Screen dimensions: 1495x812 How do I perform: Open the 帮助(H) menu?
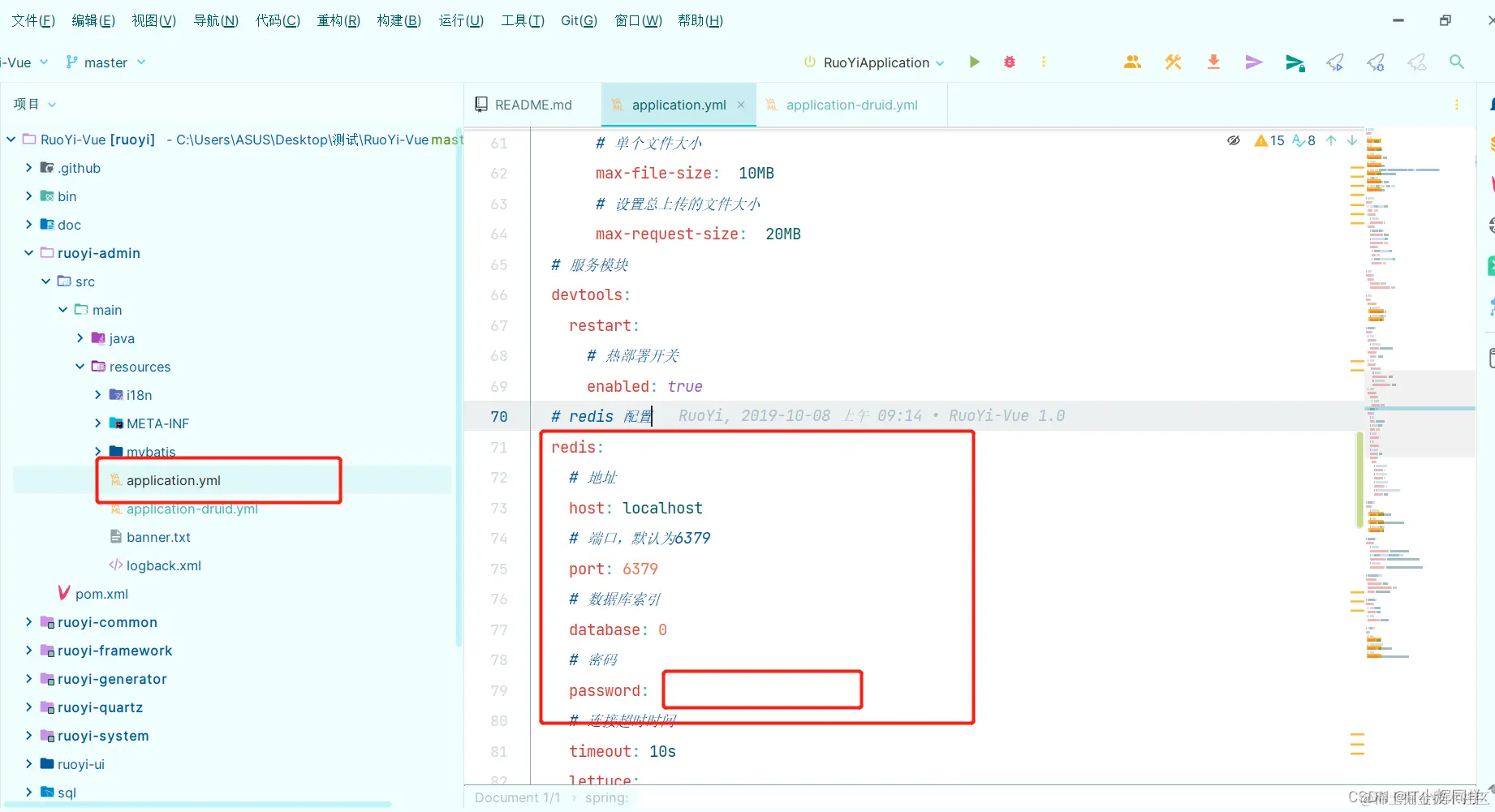pyautogui.click(x=700, y=20)
